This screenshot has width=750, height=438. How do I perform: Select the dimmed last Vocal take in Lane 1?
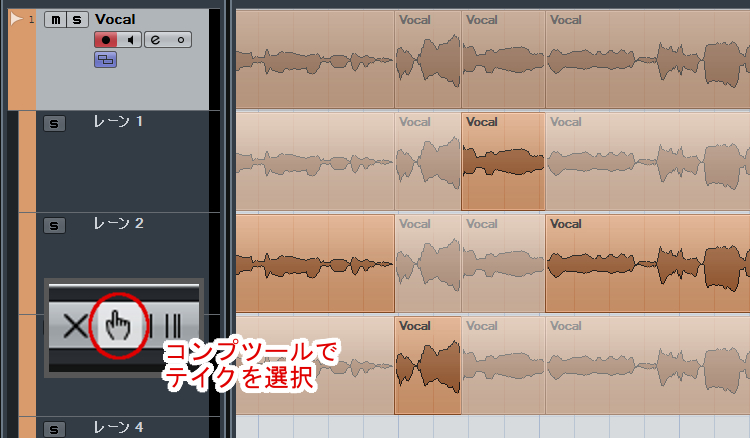pos(648,161)
